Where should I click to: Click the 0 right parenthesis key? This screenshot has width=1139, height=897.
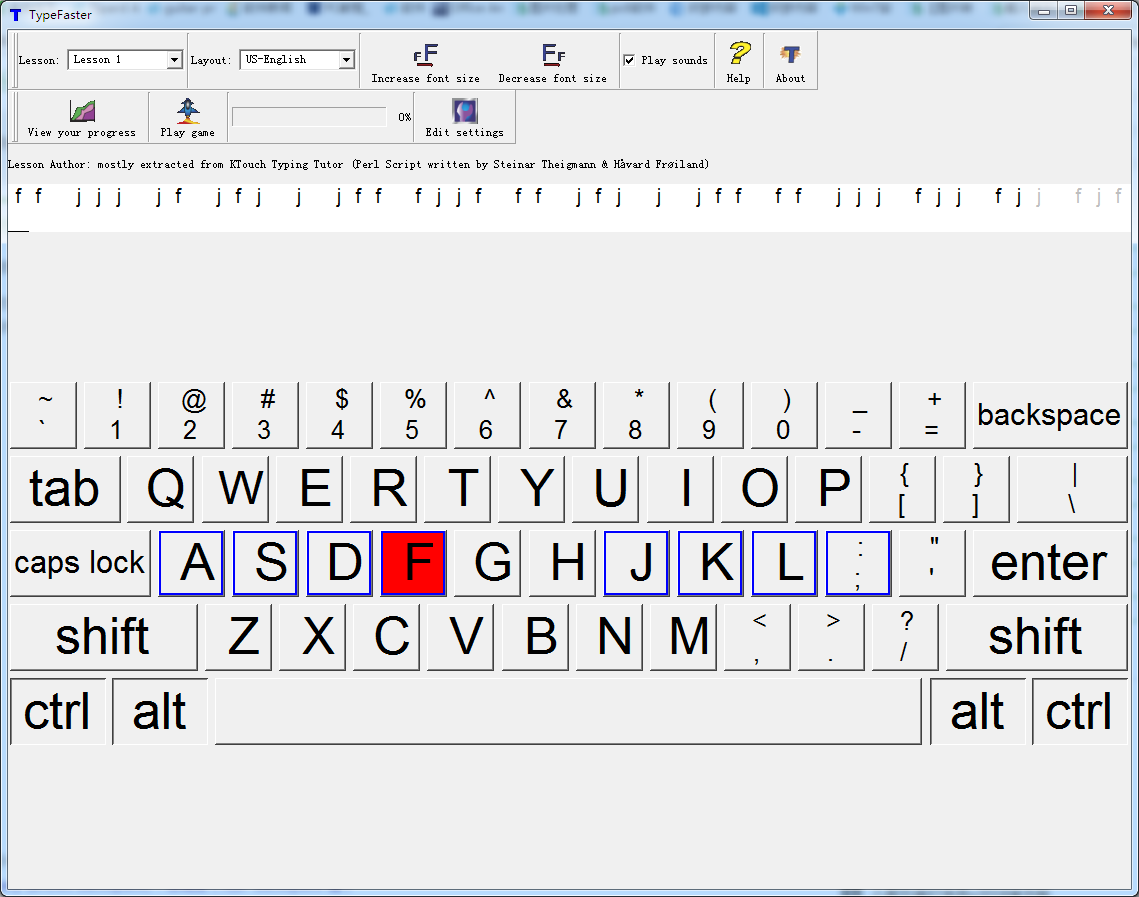(x=785, y=415)
